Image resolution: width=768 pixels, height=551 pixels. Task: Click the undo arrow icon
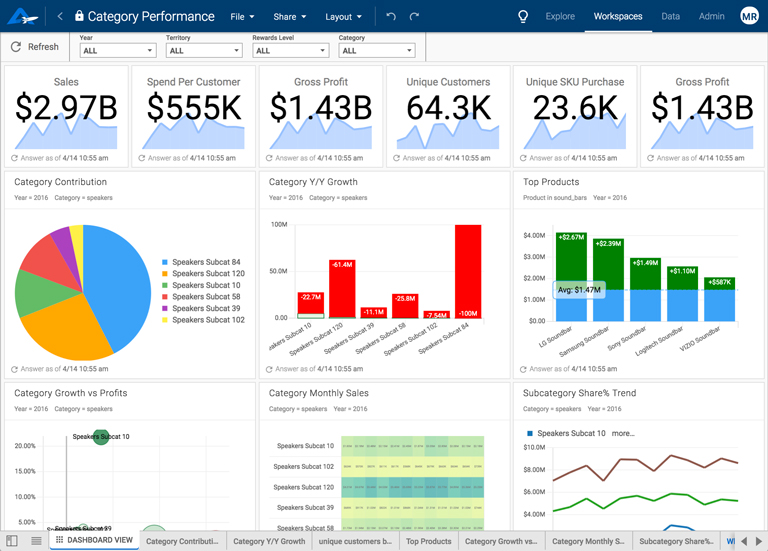tap(390, 16)
